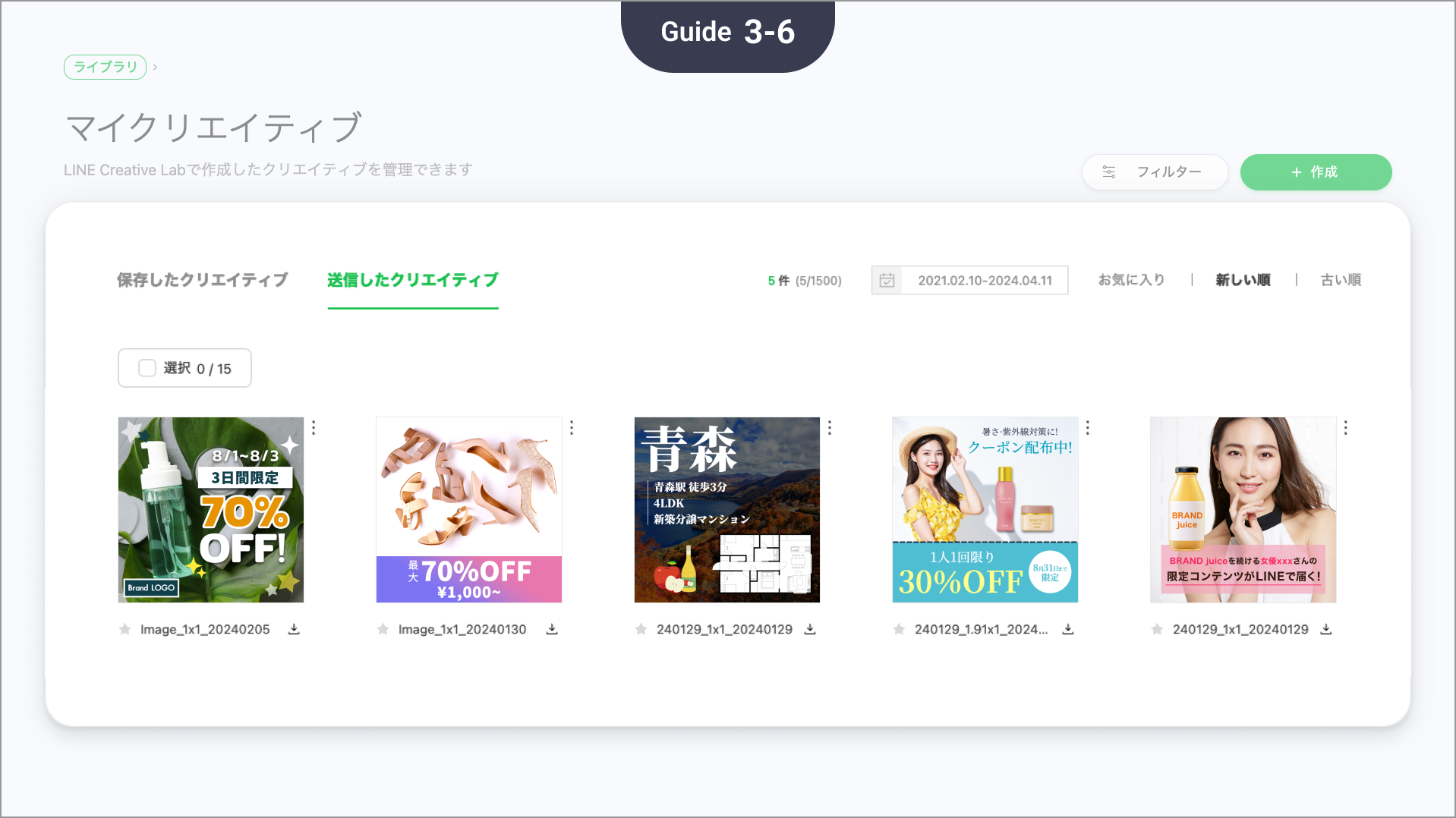
Task: Switch to 保存したクリエイティブ tab
Action: 203,280
